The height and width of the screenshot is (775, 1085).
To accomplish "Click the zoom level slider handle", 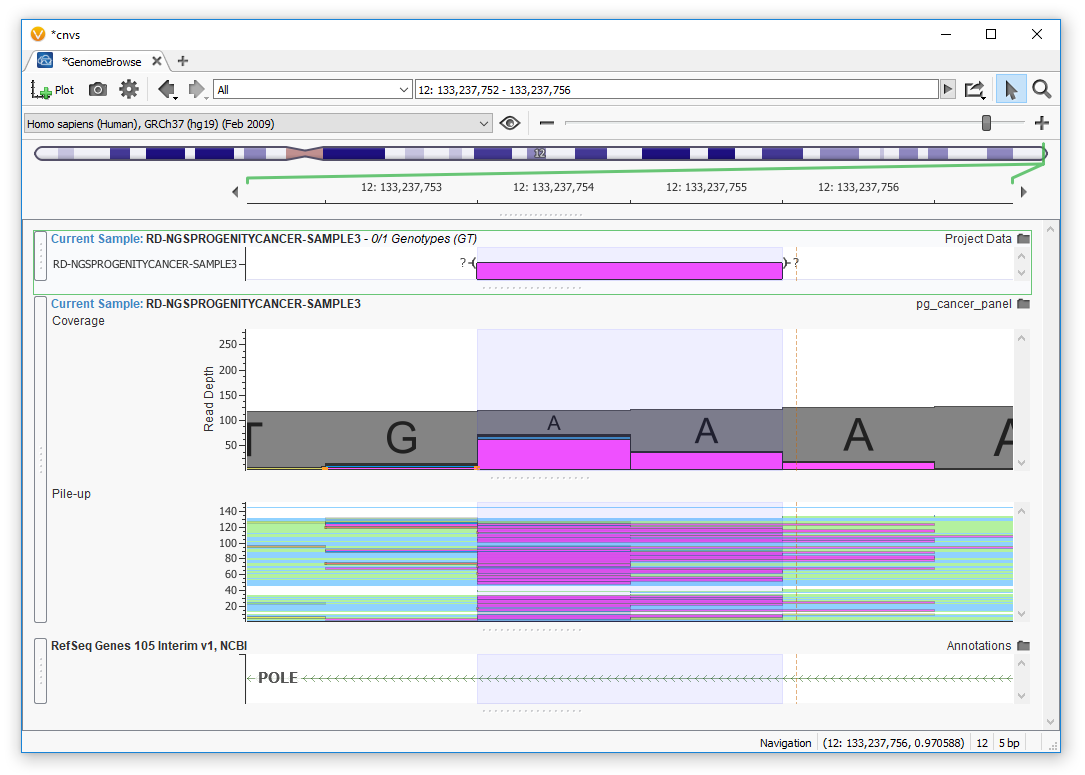I will tap(985, 122).
